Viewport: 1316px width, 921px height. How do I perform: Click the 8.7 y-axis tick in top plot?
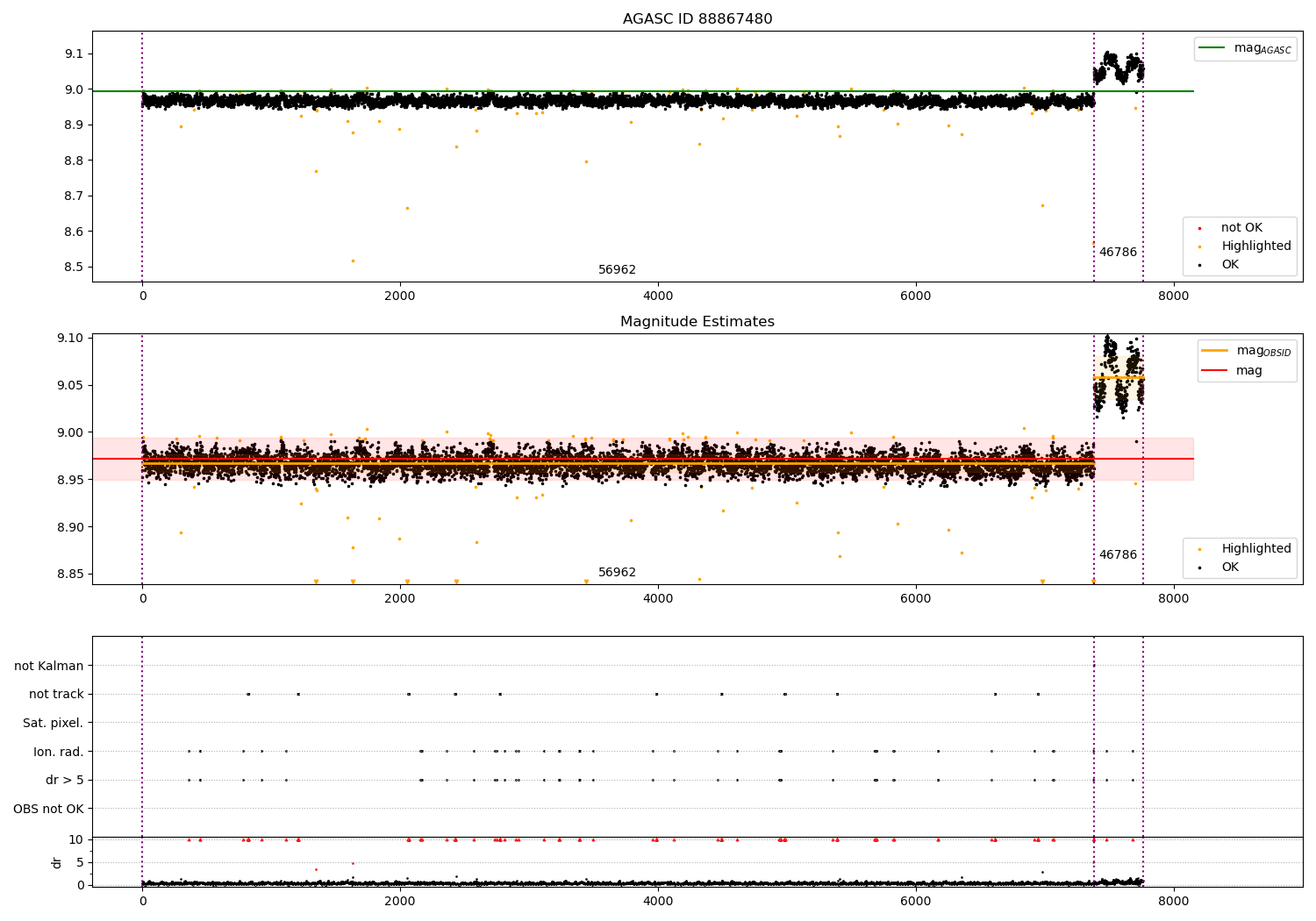pos(74,196)
